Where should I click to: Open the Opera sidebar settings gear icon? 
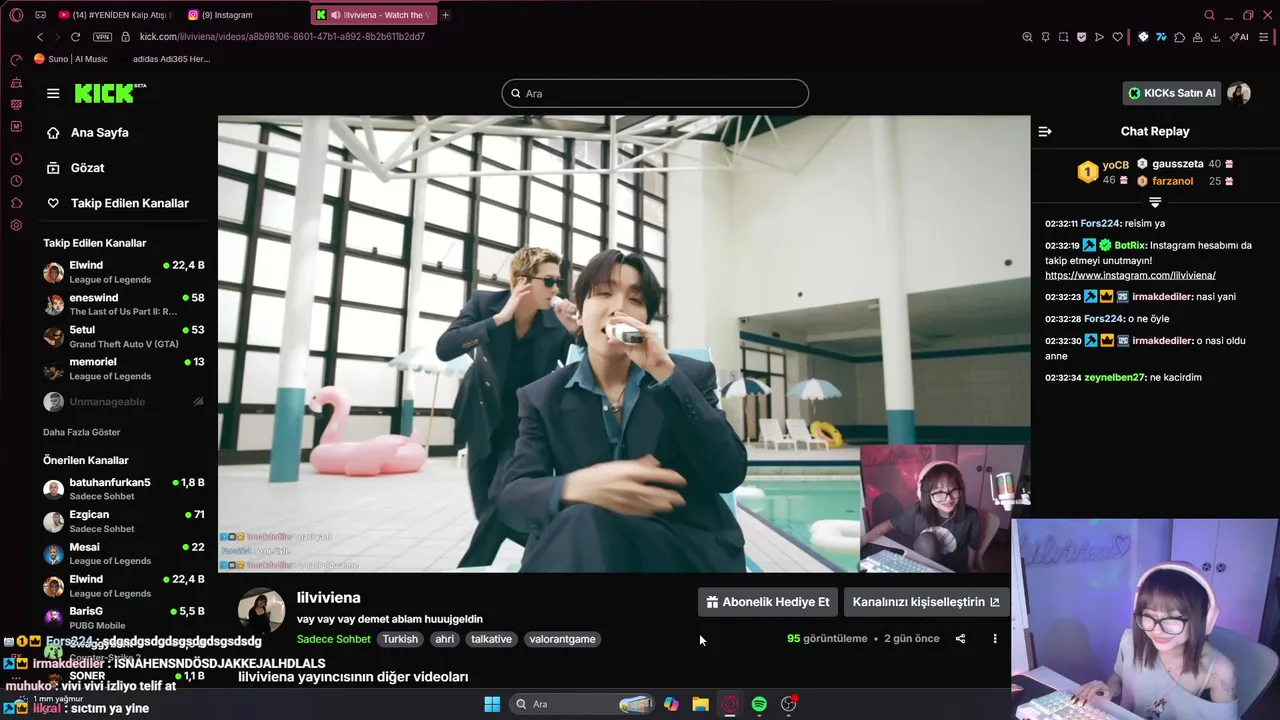(x=16, y=225)
